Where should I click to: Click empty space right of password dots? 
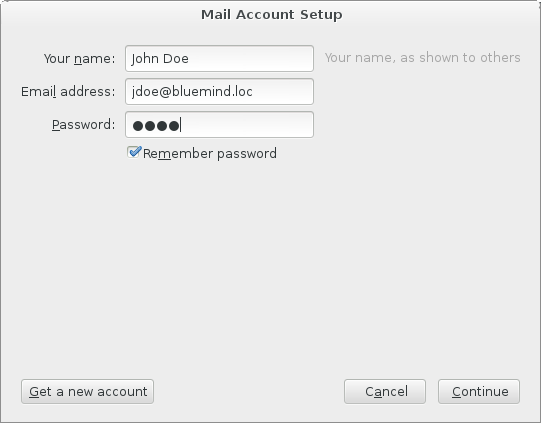(247, 125)
